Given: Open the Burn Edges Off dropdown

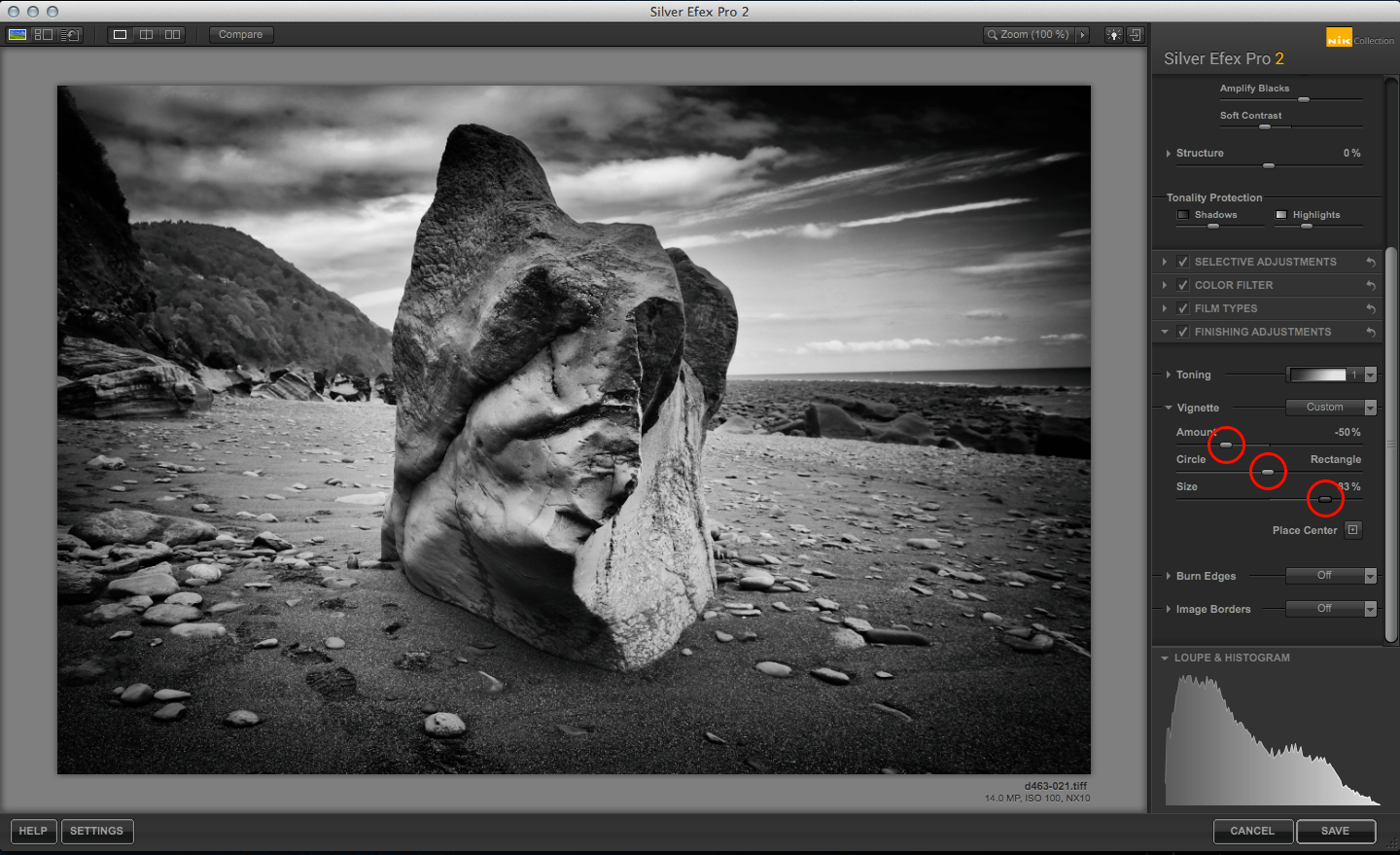Looking at the screenshot, I should (1332, 576).
